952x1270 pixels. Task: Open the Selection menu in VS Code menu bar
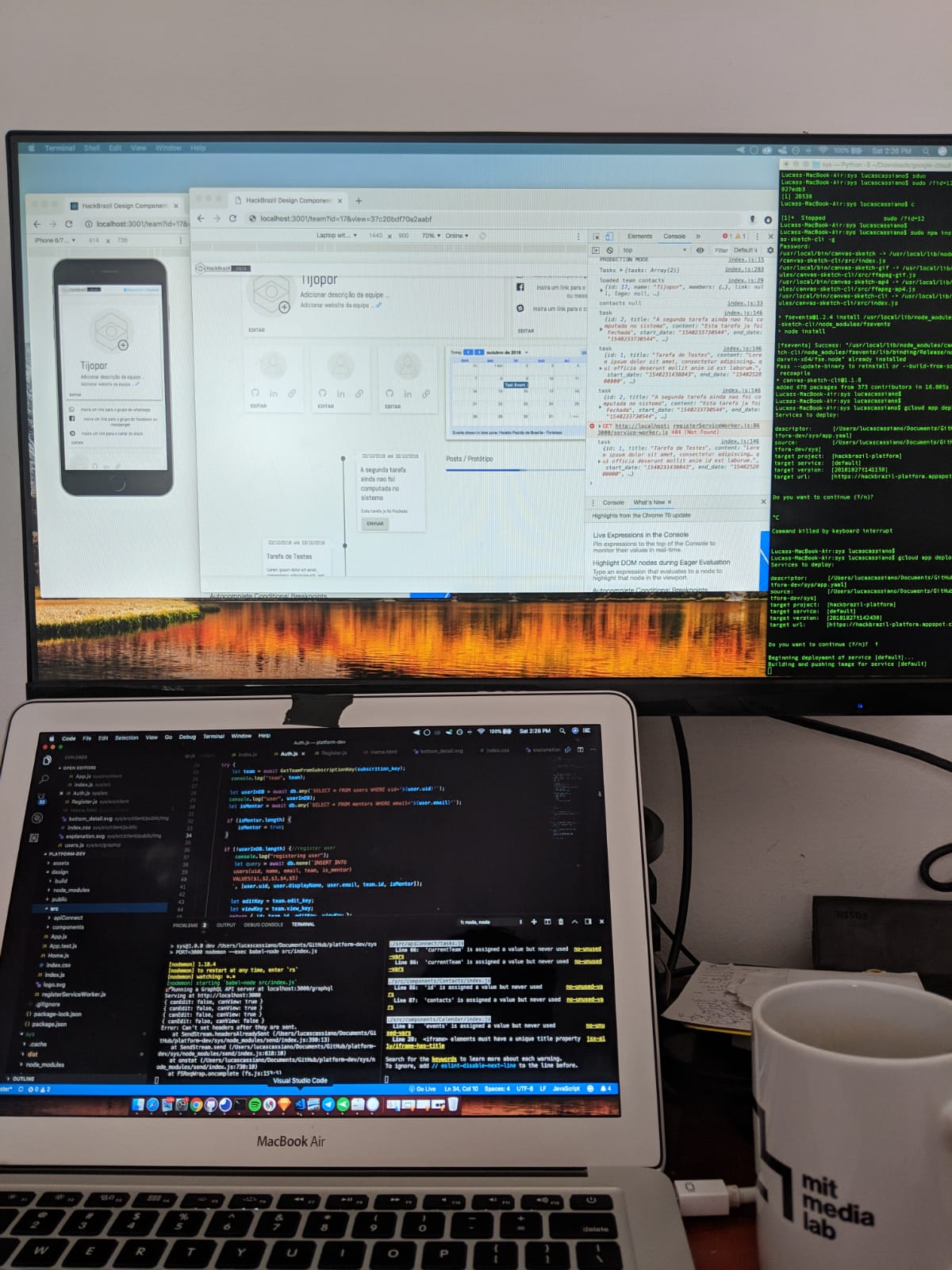(126, 737)
